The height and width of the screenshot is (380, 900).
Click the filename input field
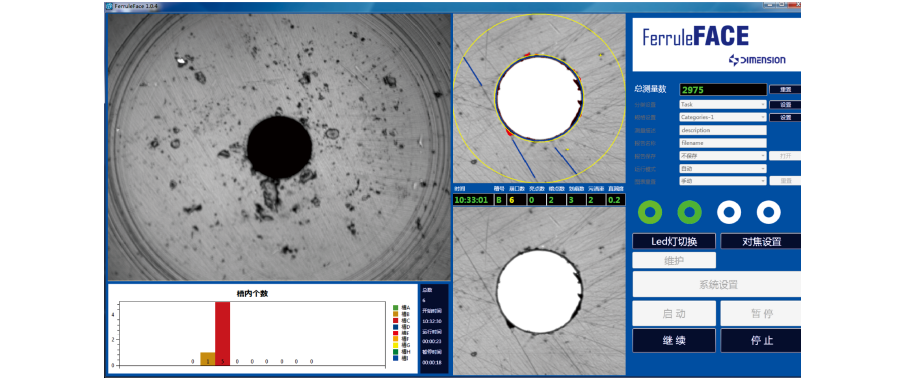(x=723, y=143)
